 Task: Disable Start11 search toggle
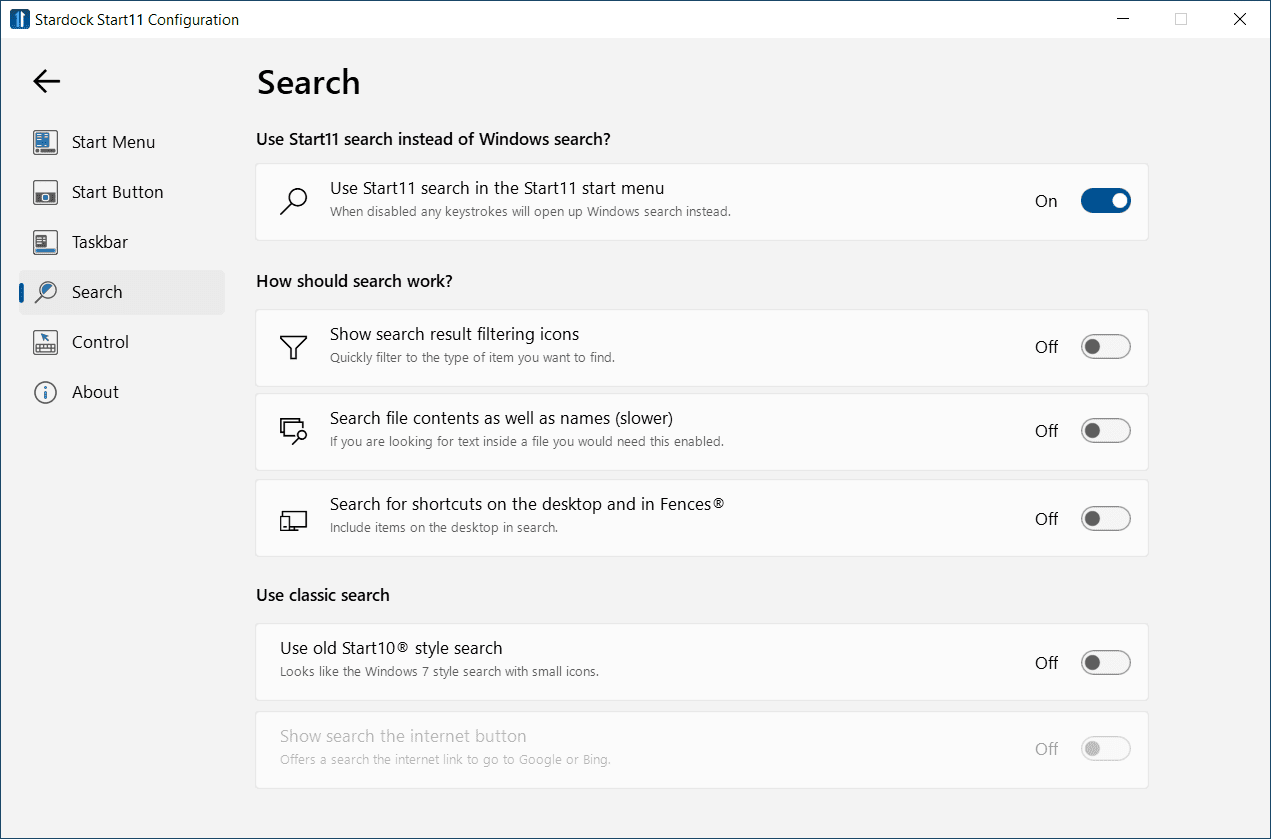click(1105, 201)
